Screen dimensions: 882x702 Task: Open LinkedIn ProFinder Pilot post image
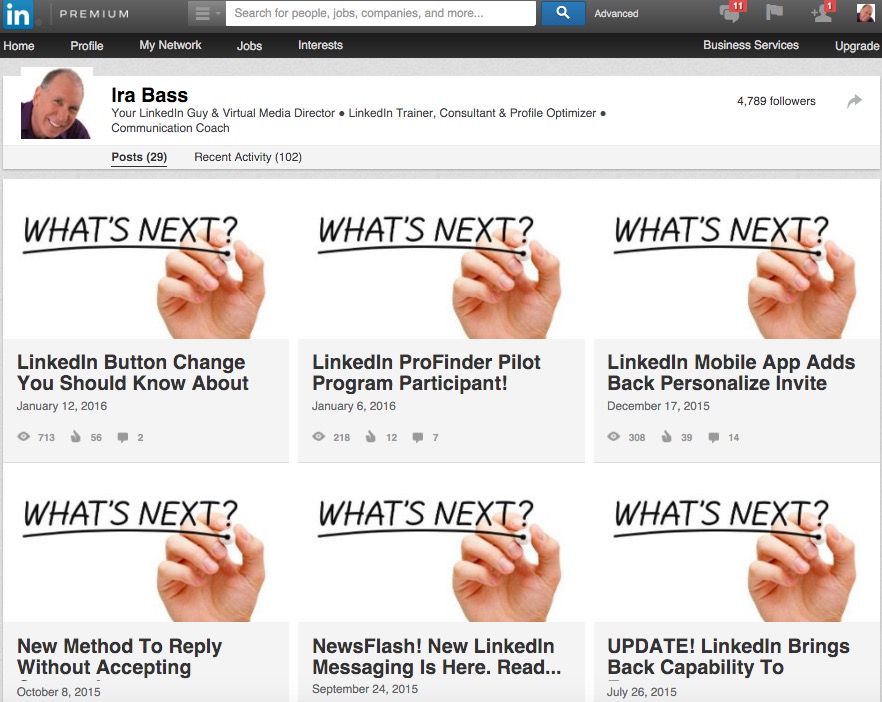click(x=441, y=260)
